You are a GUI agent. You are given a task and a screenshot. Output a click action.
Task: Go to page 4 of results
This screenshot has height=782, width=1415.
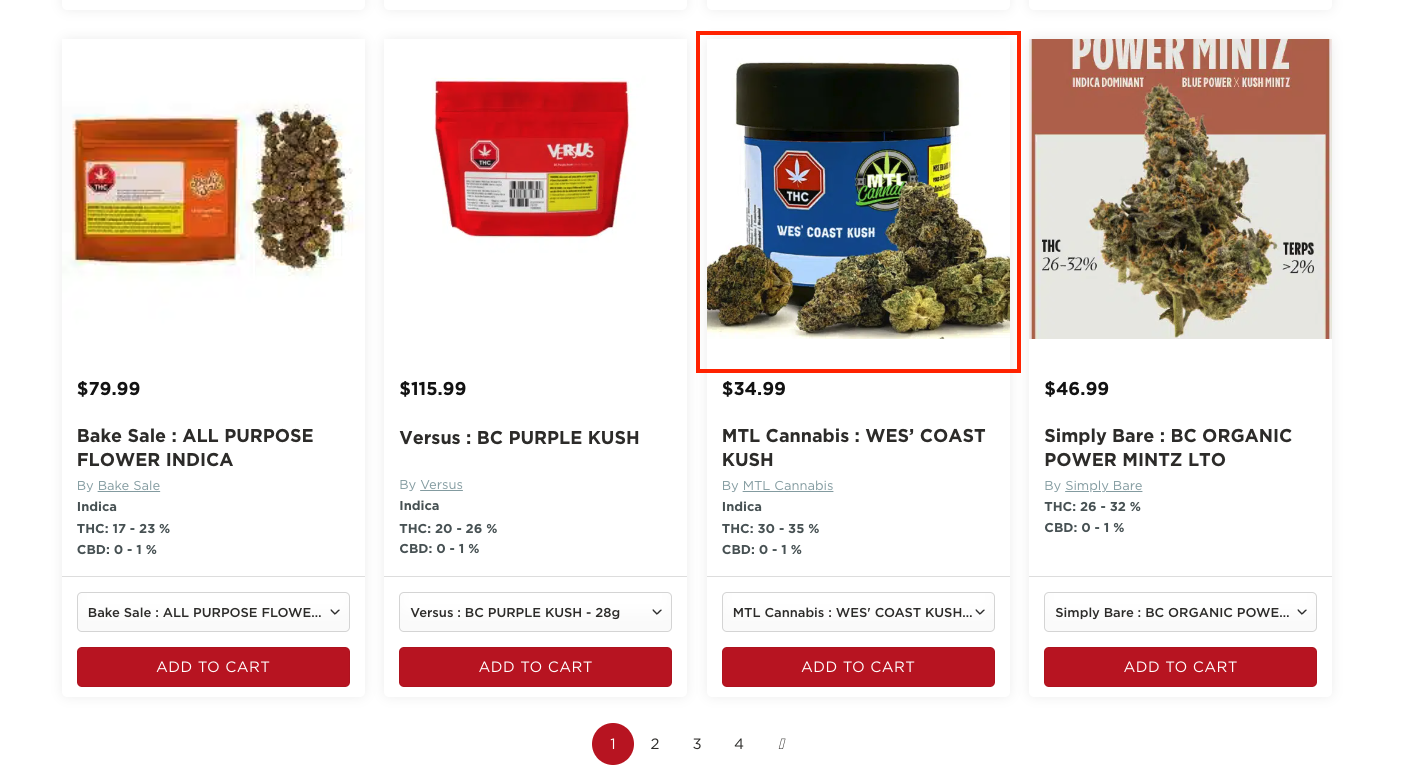point(739,744)
